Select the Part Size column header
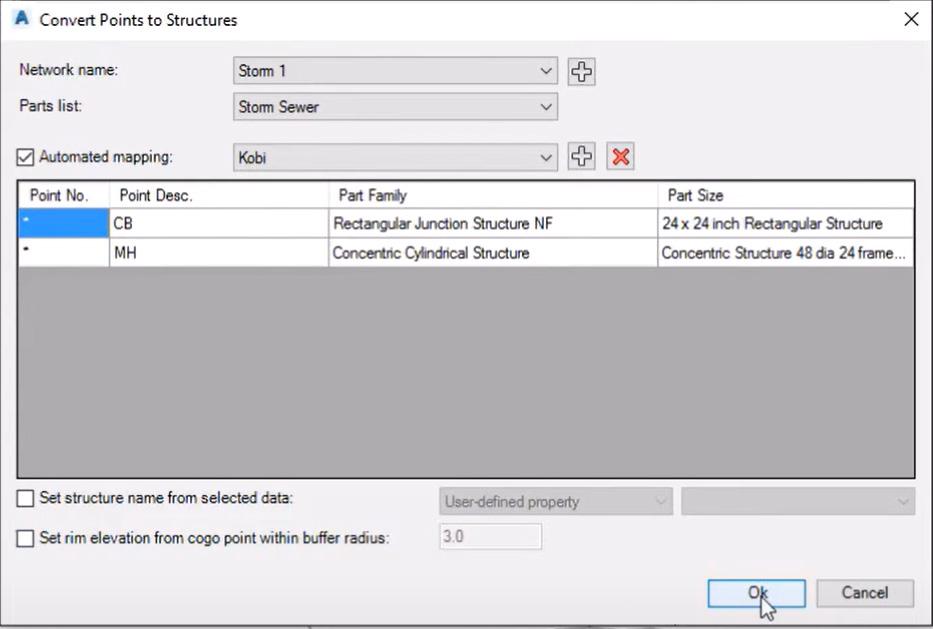Image resolution: width=933 pixels, height=629 pixels. 786,195
